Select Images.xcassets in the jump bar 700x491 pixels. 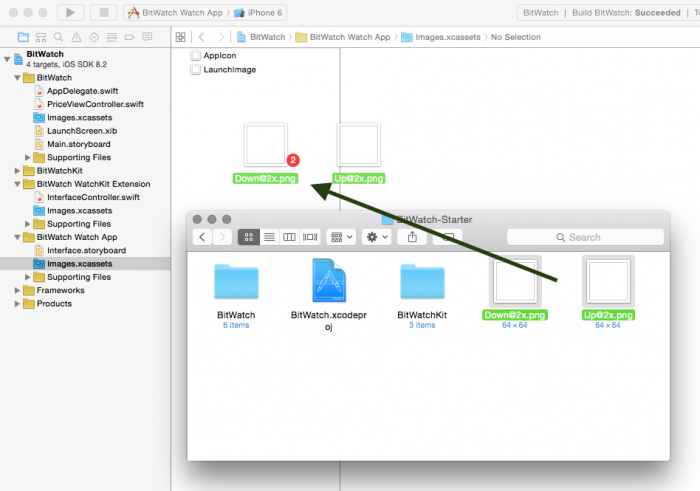click(x=441, y=37)
